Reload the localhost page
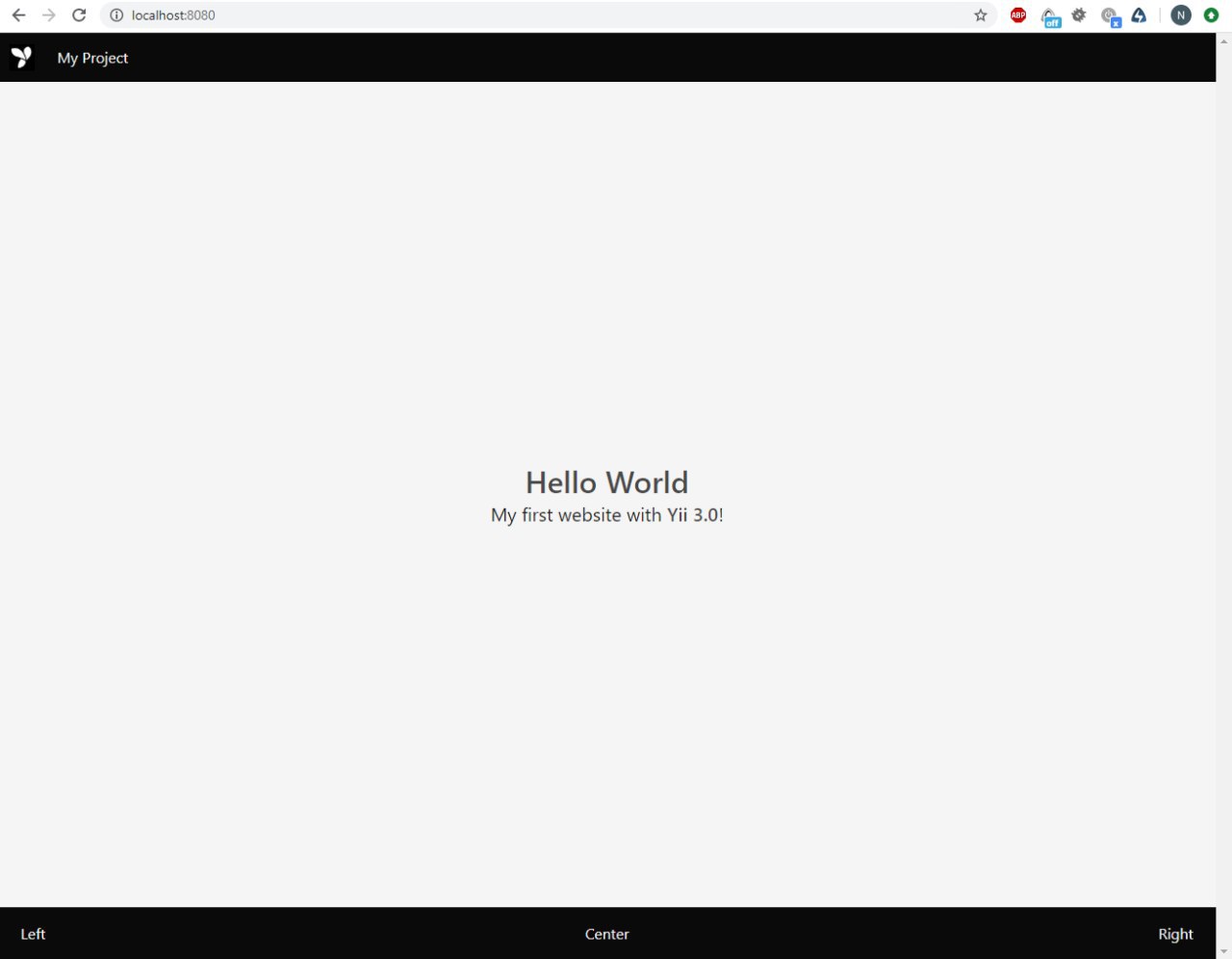The height and width of the screenshot is (959, 1232). tap(79, 15)
